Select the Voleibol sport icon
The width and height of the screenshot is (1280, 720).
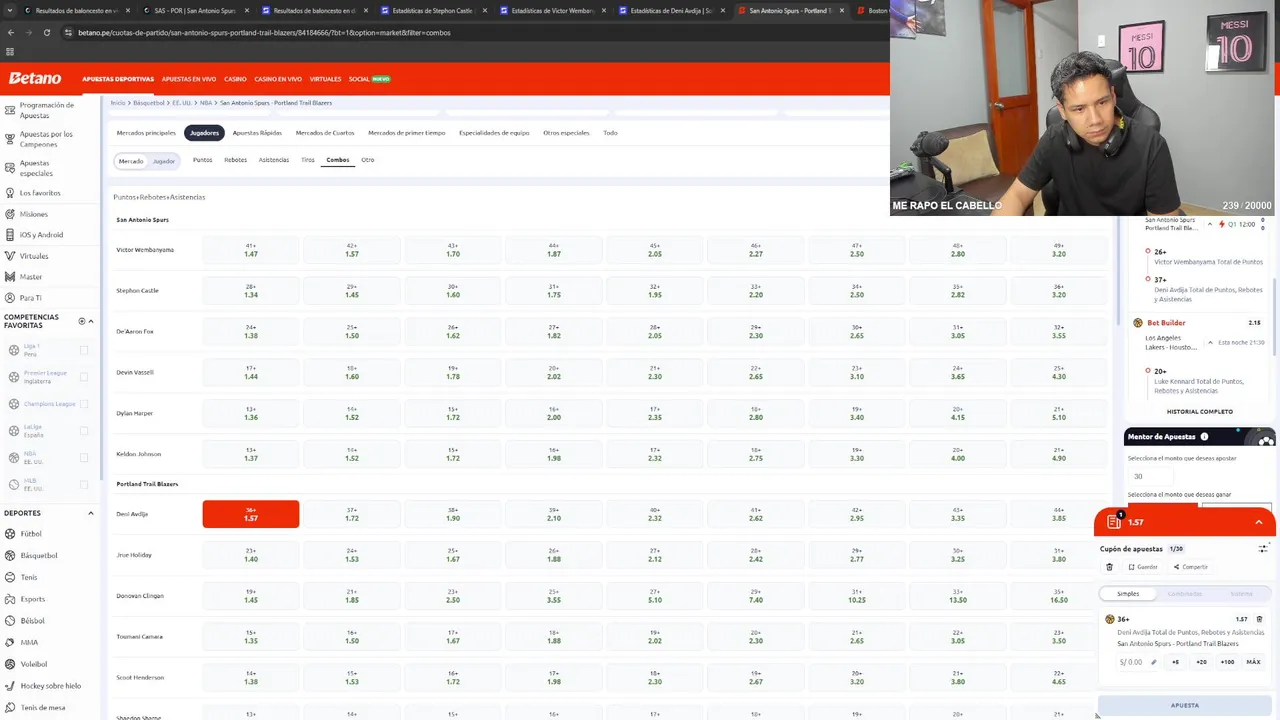[10, 664]
